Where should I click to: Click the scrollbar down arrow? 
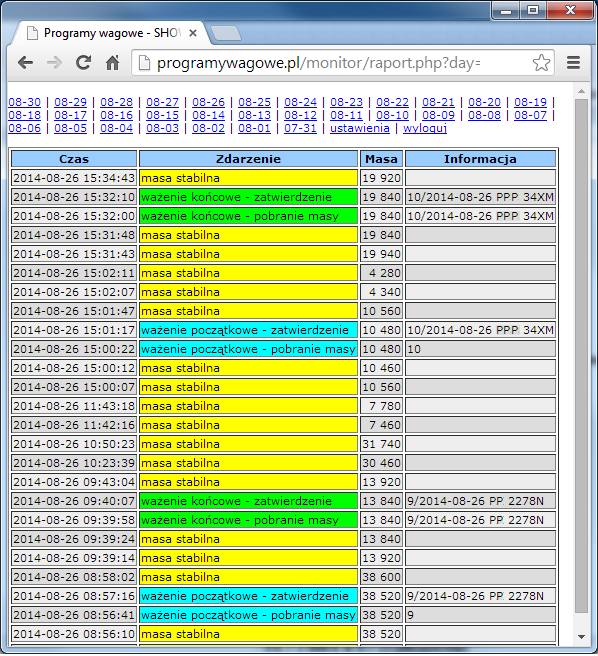point(581,637)
